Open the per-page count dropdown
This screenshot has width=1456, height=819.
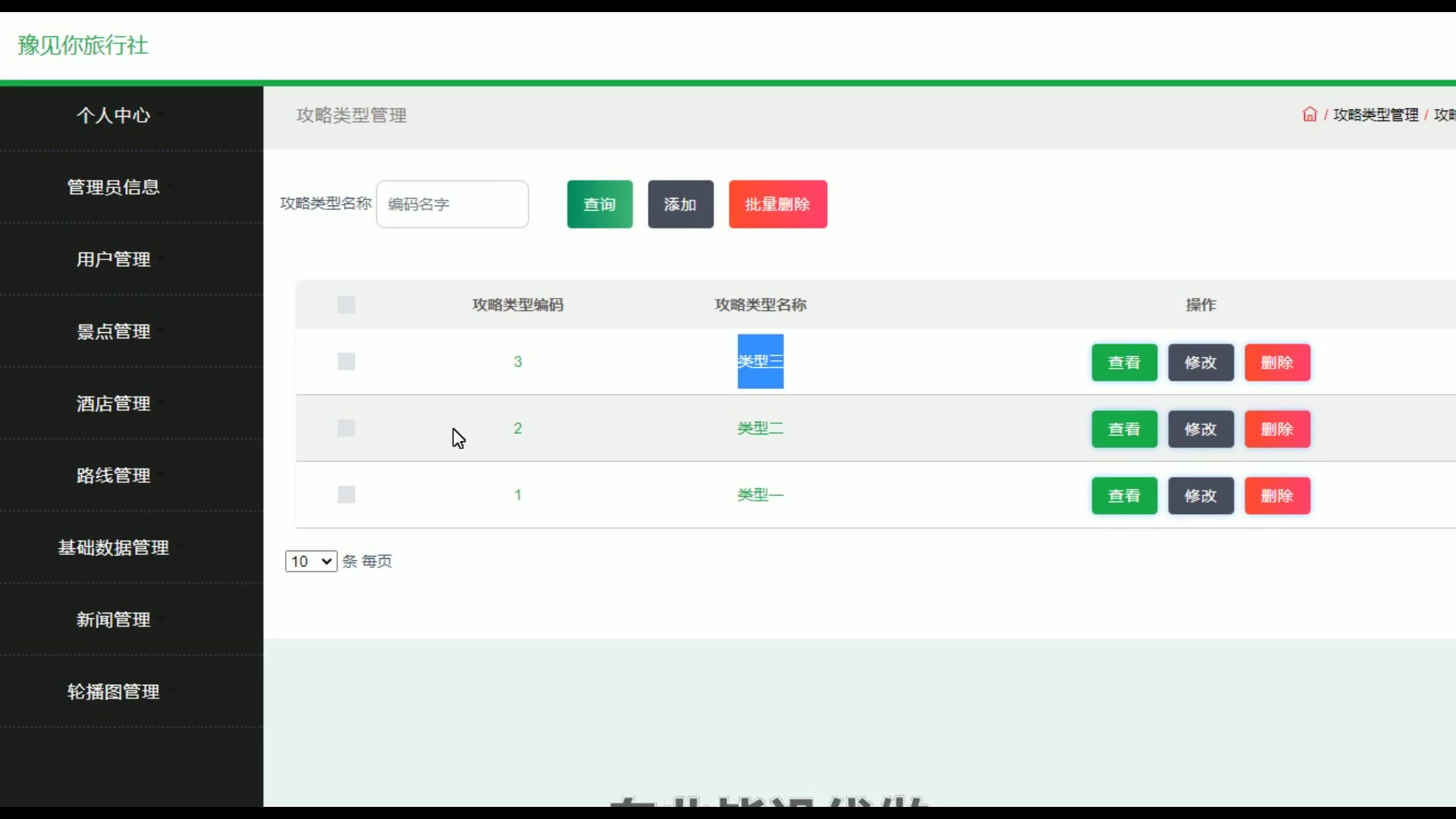coord(311,561)
